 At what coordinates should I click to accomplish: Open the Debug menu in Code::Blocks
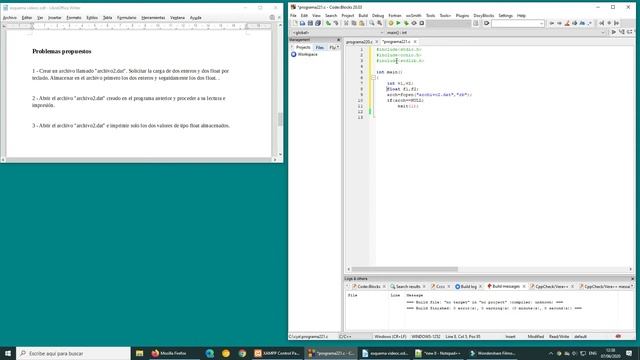pyautogui.click(x=378, y=16)
